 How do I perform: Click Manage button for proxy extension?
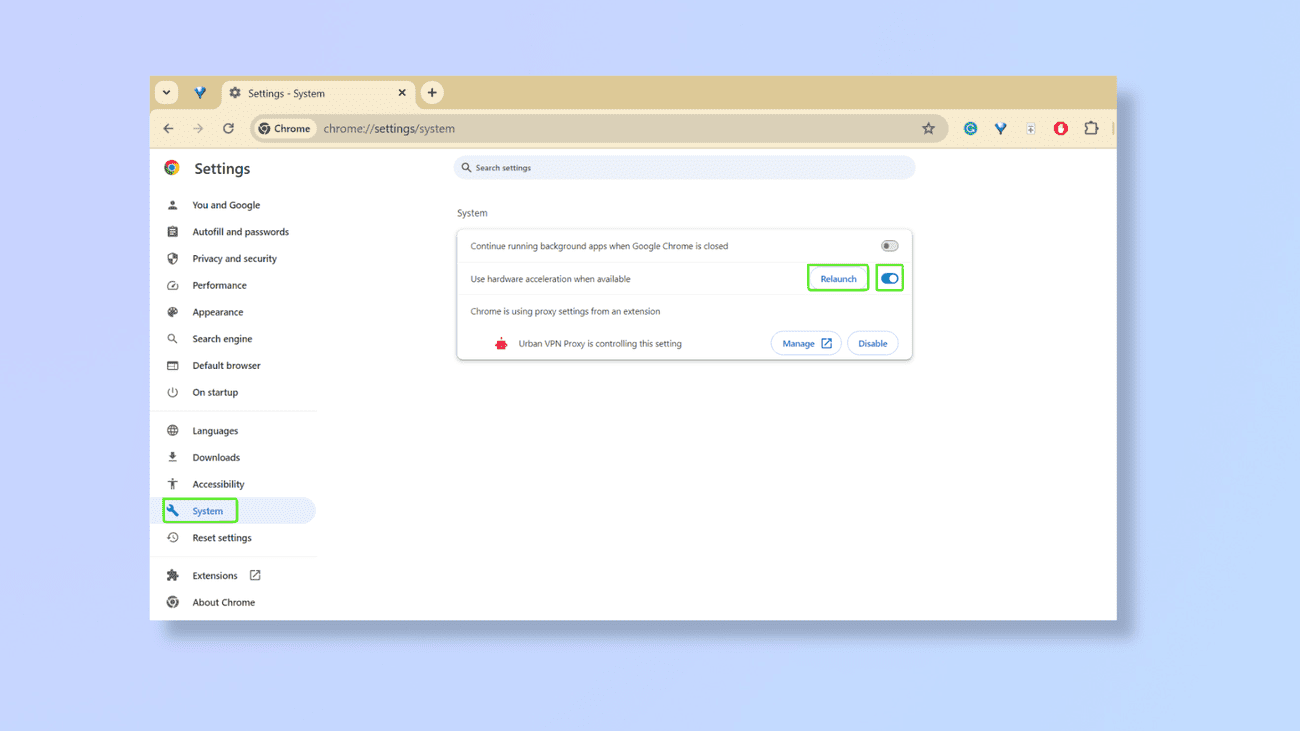pos(805,344)
